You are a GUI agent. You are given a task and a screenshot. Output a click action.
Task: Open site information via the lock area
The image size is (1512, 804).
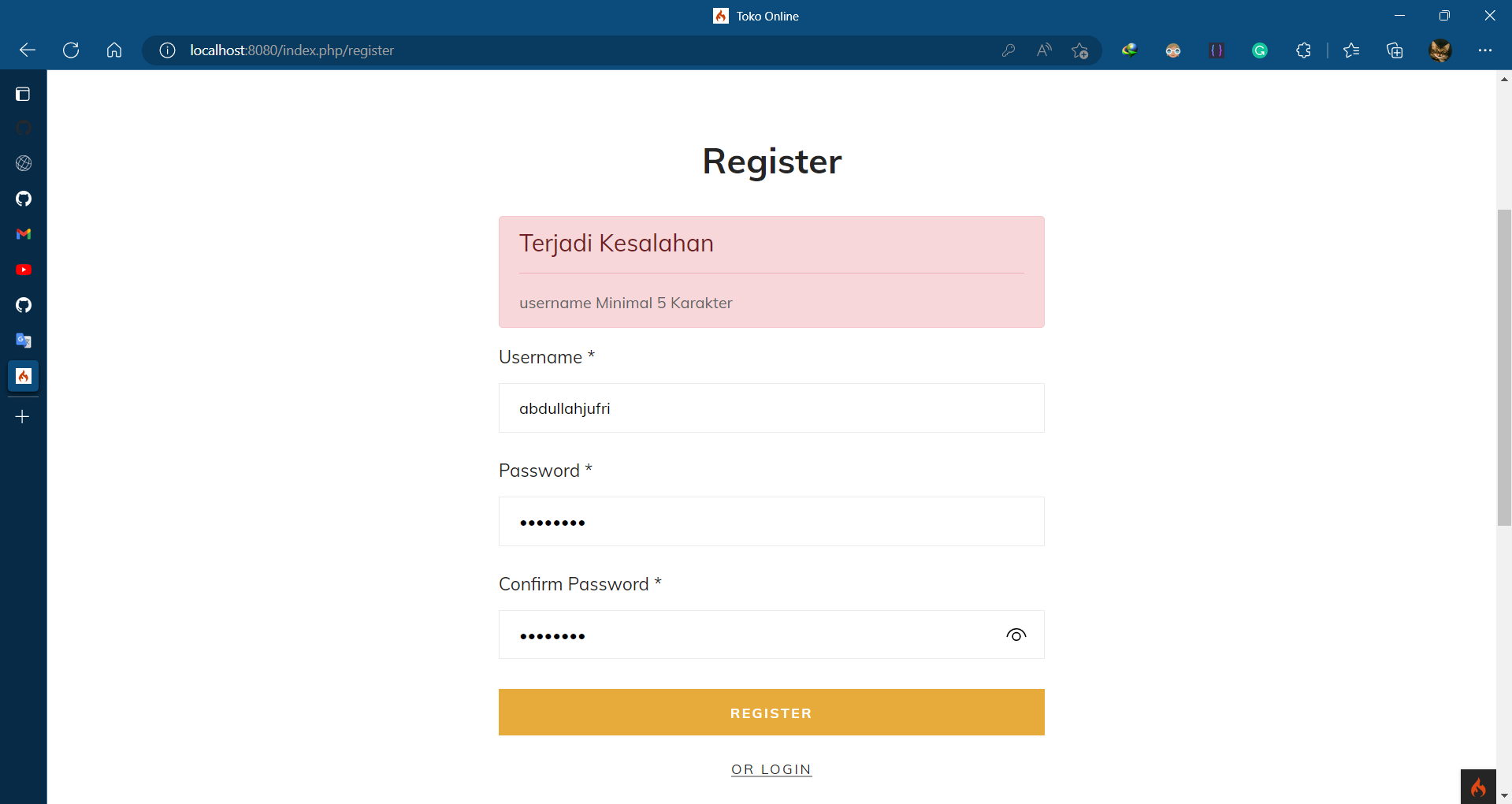tap(166, 50)
